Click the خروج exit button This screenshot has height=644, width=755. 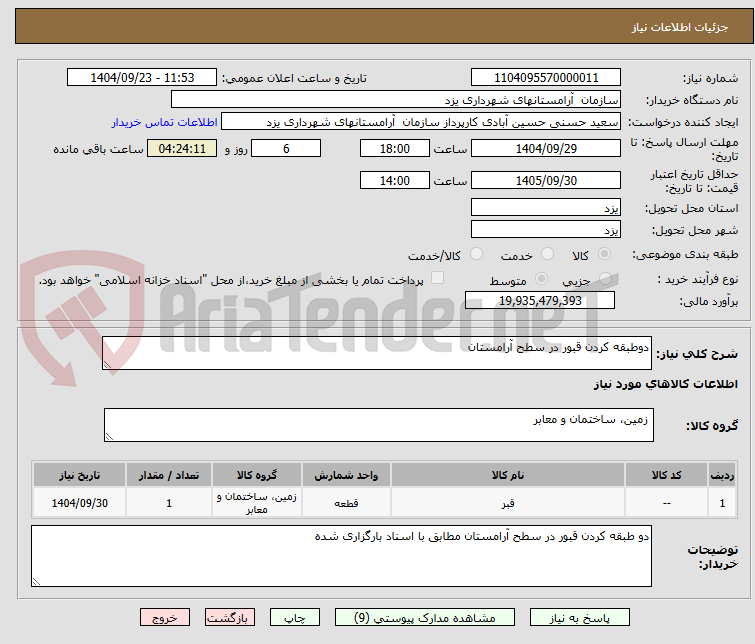click(165, 618)
